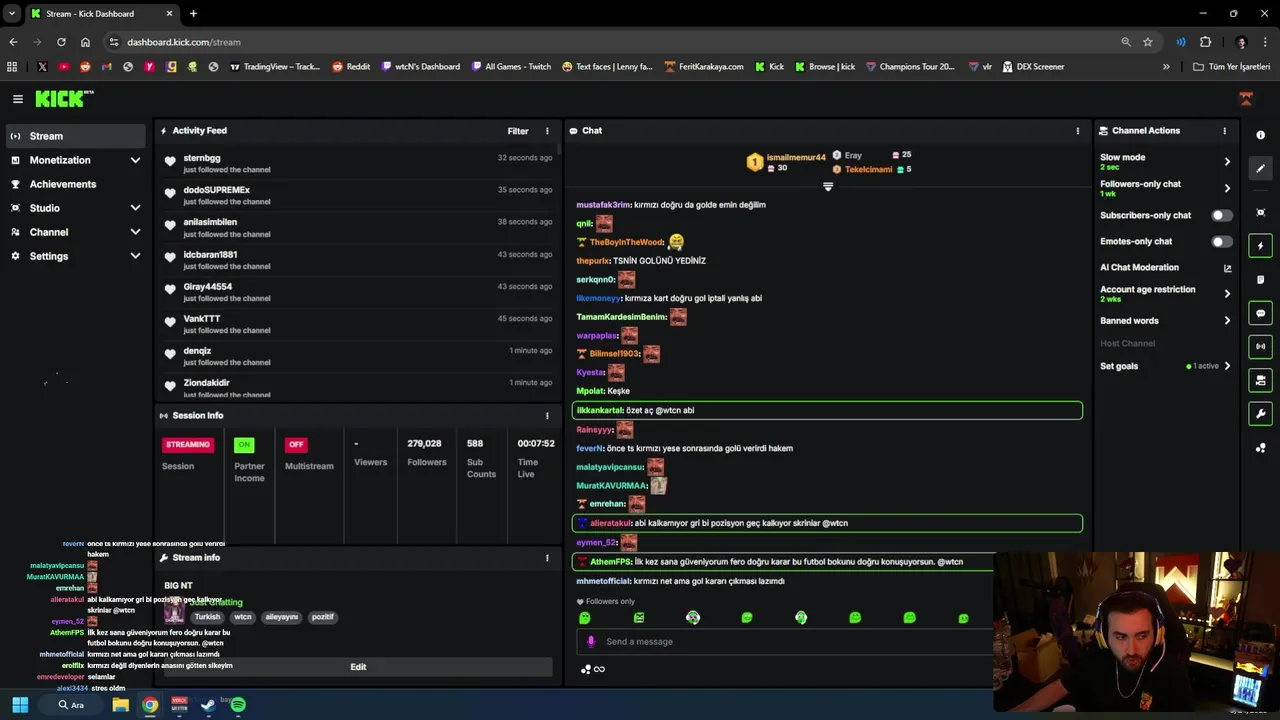This screenshot has width=1280, height=720.
Task: Bookmark this page with the star icon
Action: click(x=1148, y=42)
